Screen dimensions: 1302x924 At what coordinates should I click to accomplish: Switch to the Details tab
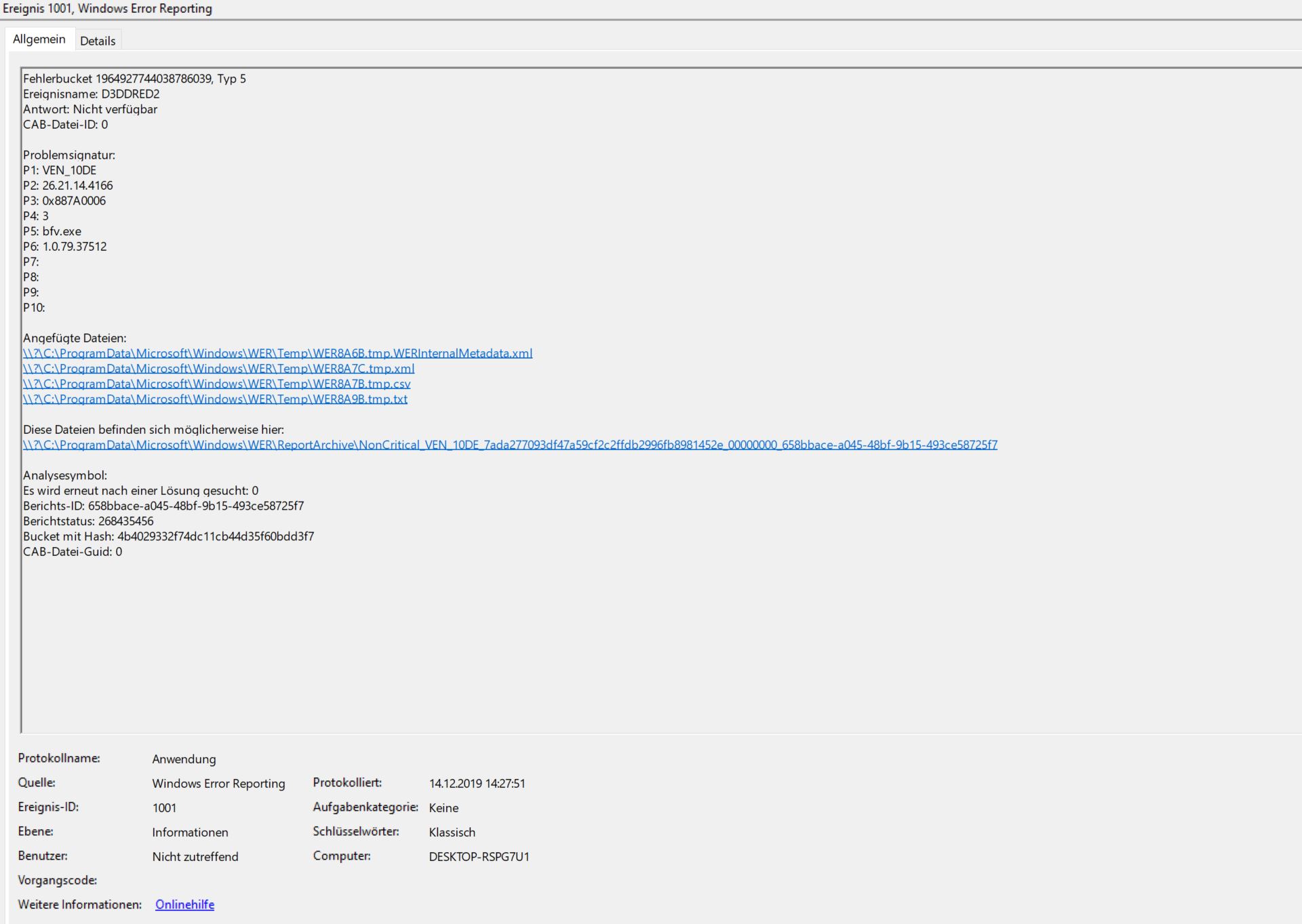pyautogui.click(x=98, y=41)
